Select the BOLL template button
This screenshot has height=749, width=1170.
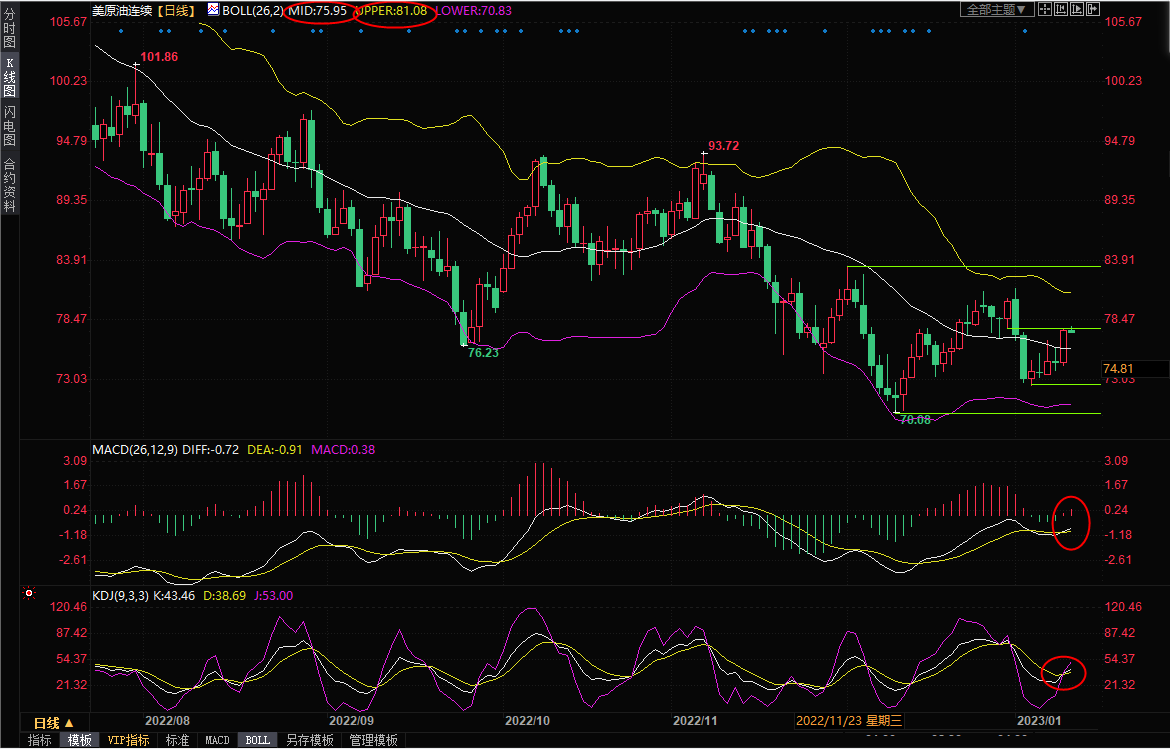258,741
